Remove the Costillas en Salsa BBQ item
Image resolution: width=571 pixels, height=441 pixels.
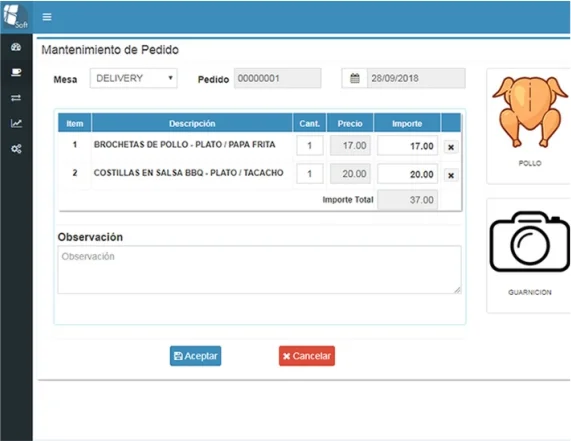click(451, 176)
